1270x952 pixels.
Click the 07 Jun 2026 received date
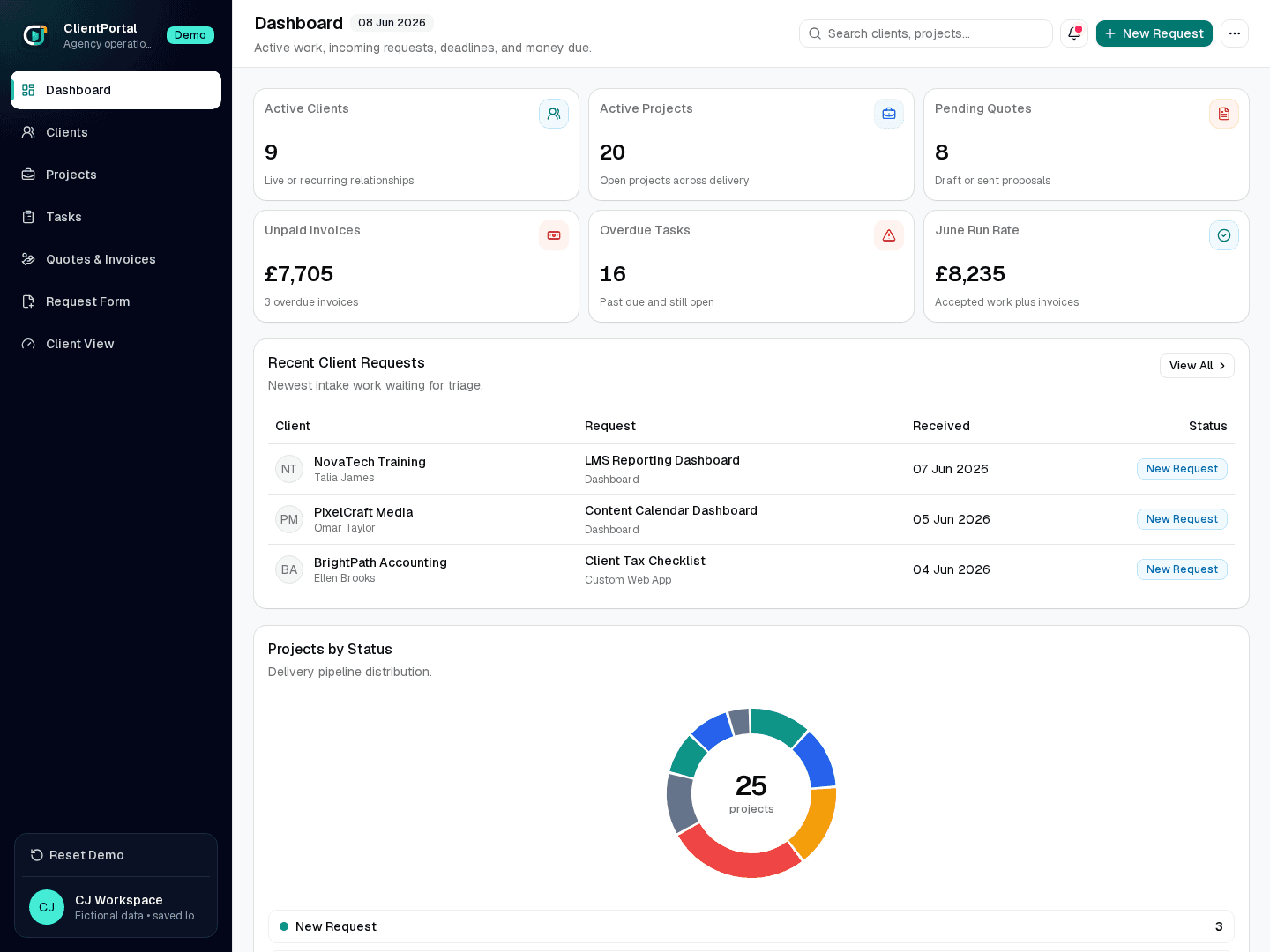pyautogui.click(x=951, y=469)
